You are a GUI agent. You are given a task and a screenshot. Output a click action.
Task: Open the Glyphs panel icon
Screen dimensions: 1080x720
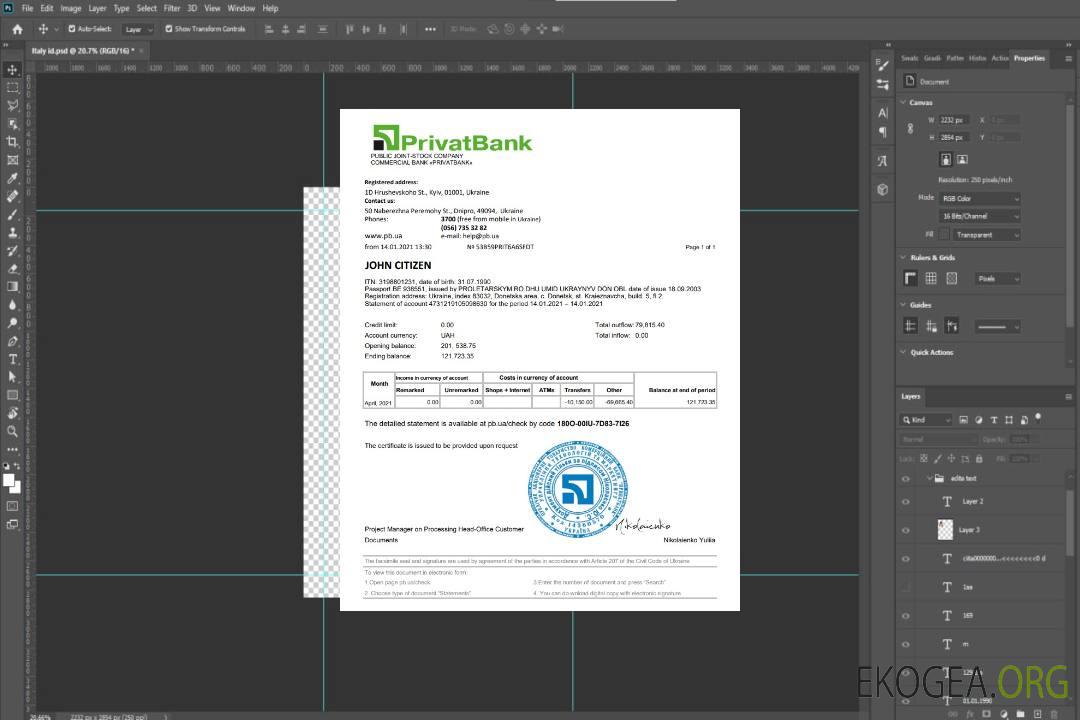[883, 161]
